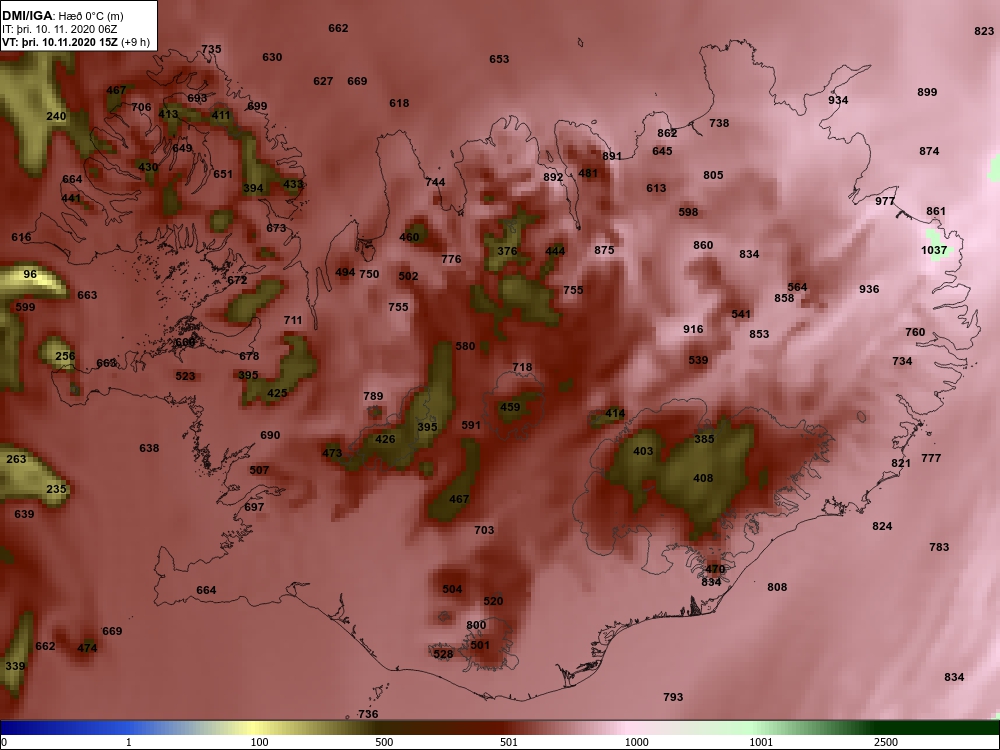Select the map value "414"
Image resolution: width=1000 pixels, height=750 pixels.
[615, 413]
